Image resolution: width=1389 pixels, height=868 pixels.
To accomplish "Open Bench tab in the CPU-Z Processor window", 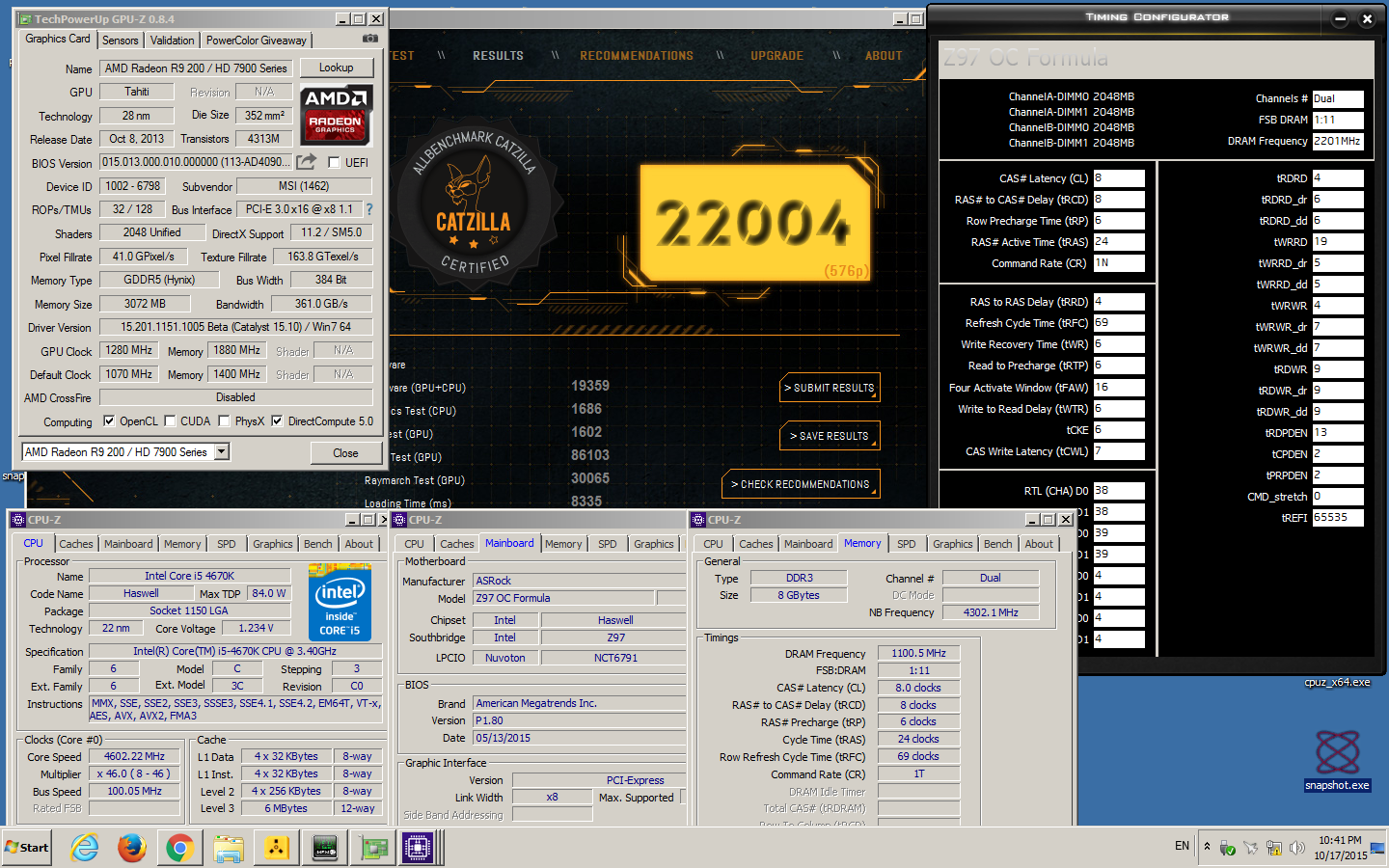I will 318,544.
